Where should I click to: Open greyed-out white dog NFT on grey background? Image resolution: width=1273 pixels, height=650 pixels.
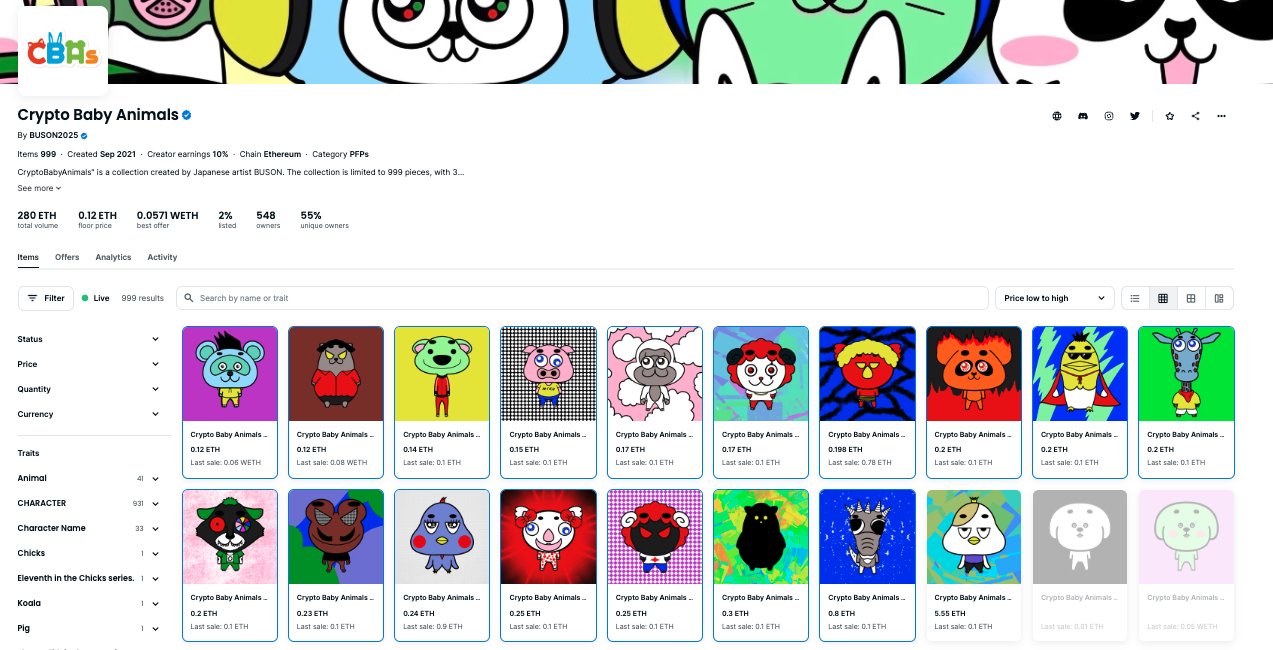click(x=1080, y=537)
